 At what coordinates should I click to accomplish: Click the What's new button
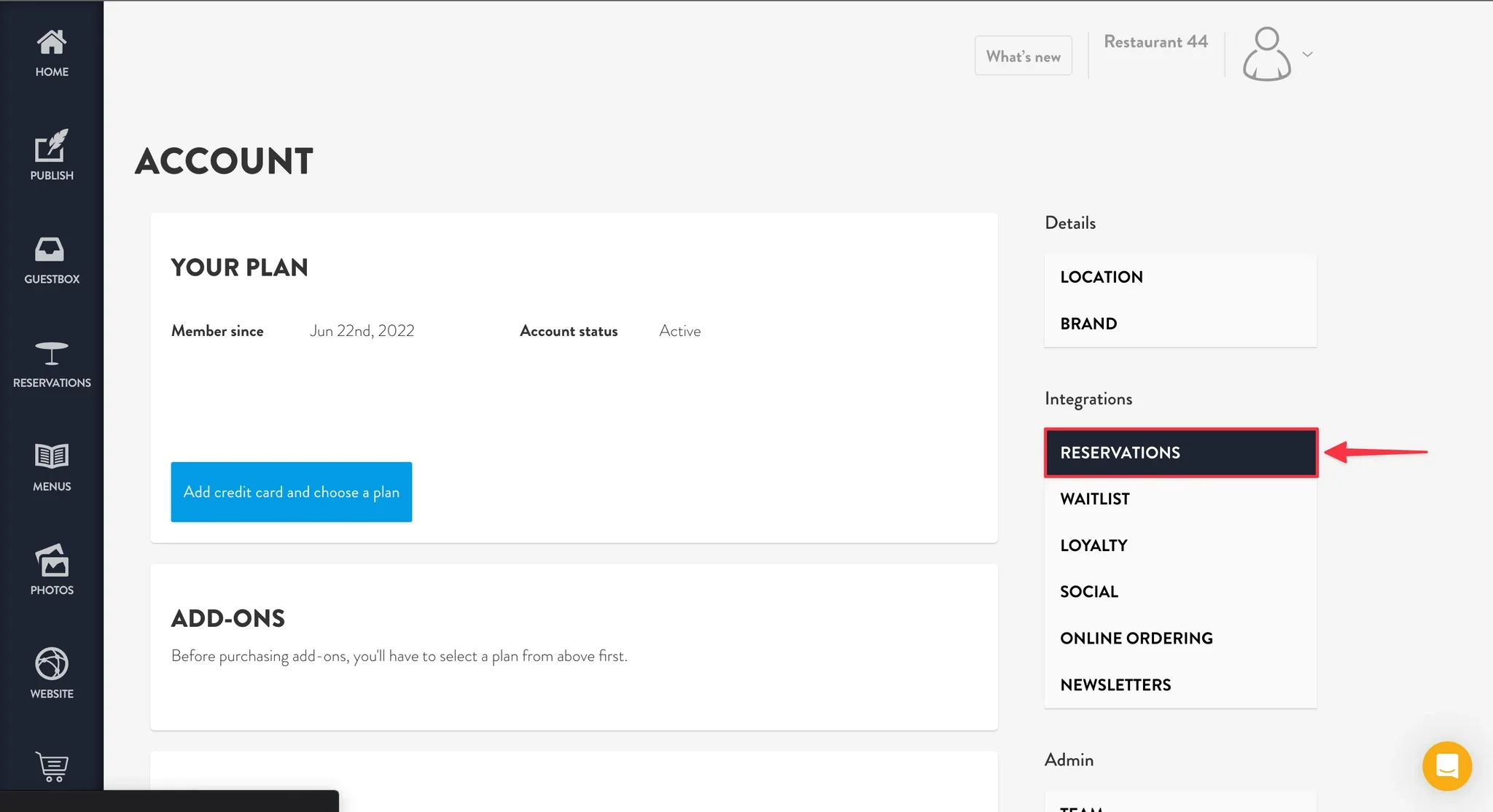[1024, 56]
